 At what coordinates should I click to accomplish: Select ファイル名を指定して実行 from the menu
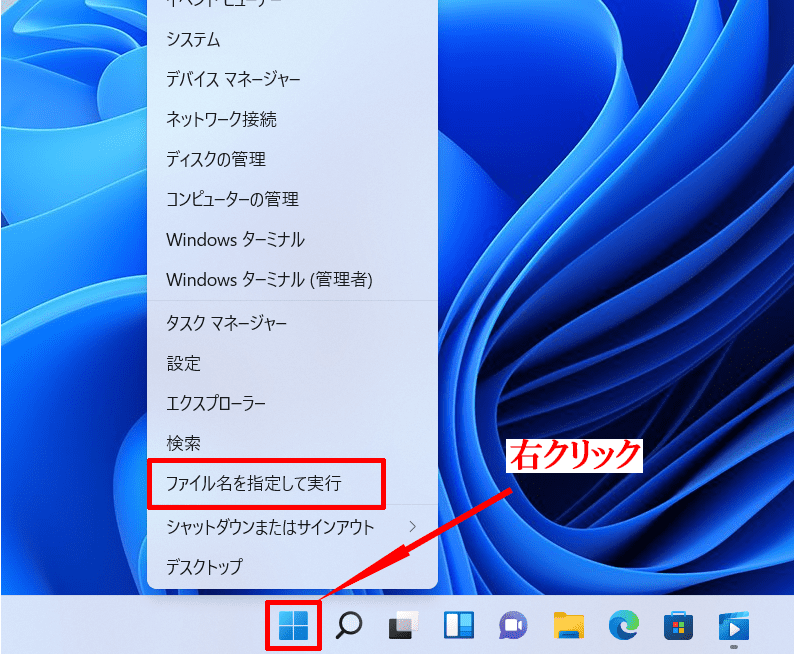254,484
